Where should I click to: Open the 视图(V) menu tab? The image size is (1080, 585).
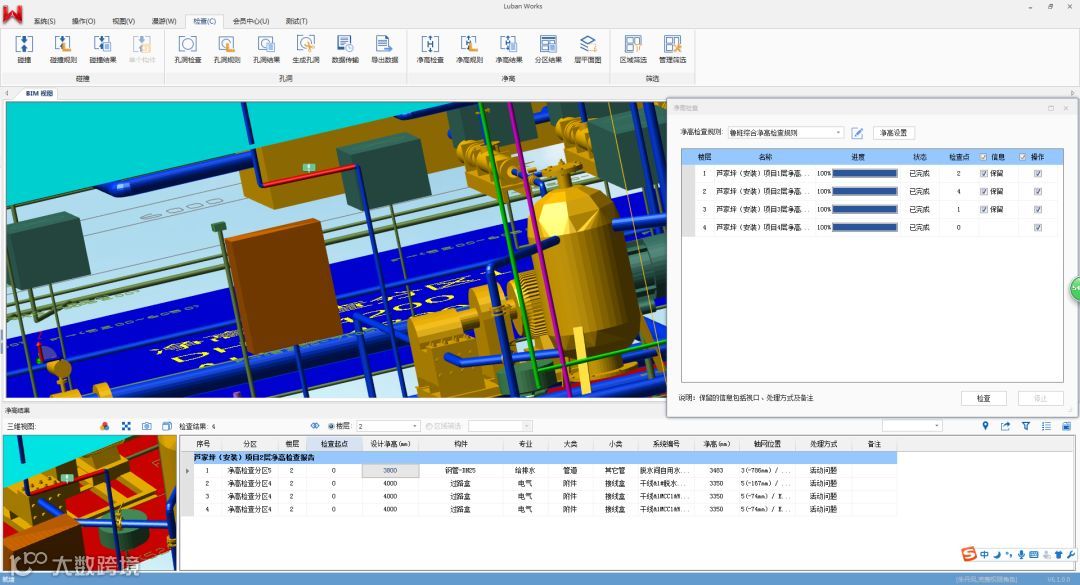coord(123,20)
